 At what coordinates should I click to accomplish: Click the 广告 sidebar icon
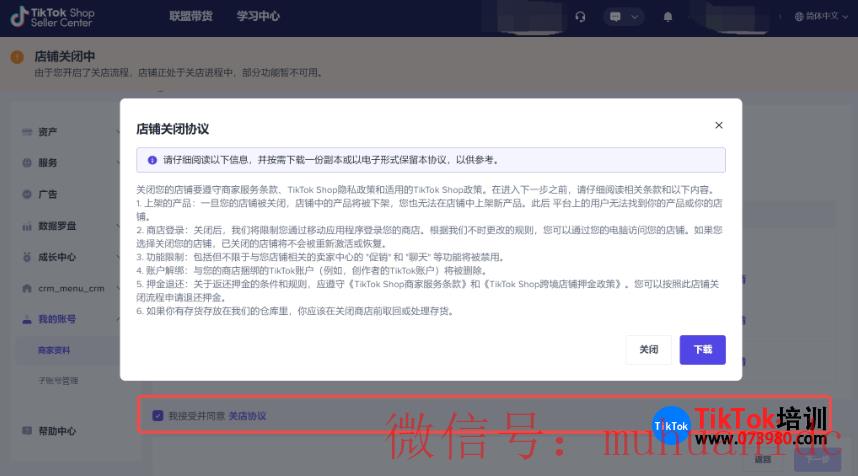(27, 194)
